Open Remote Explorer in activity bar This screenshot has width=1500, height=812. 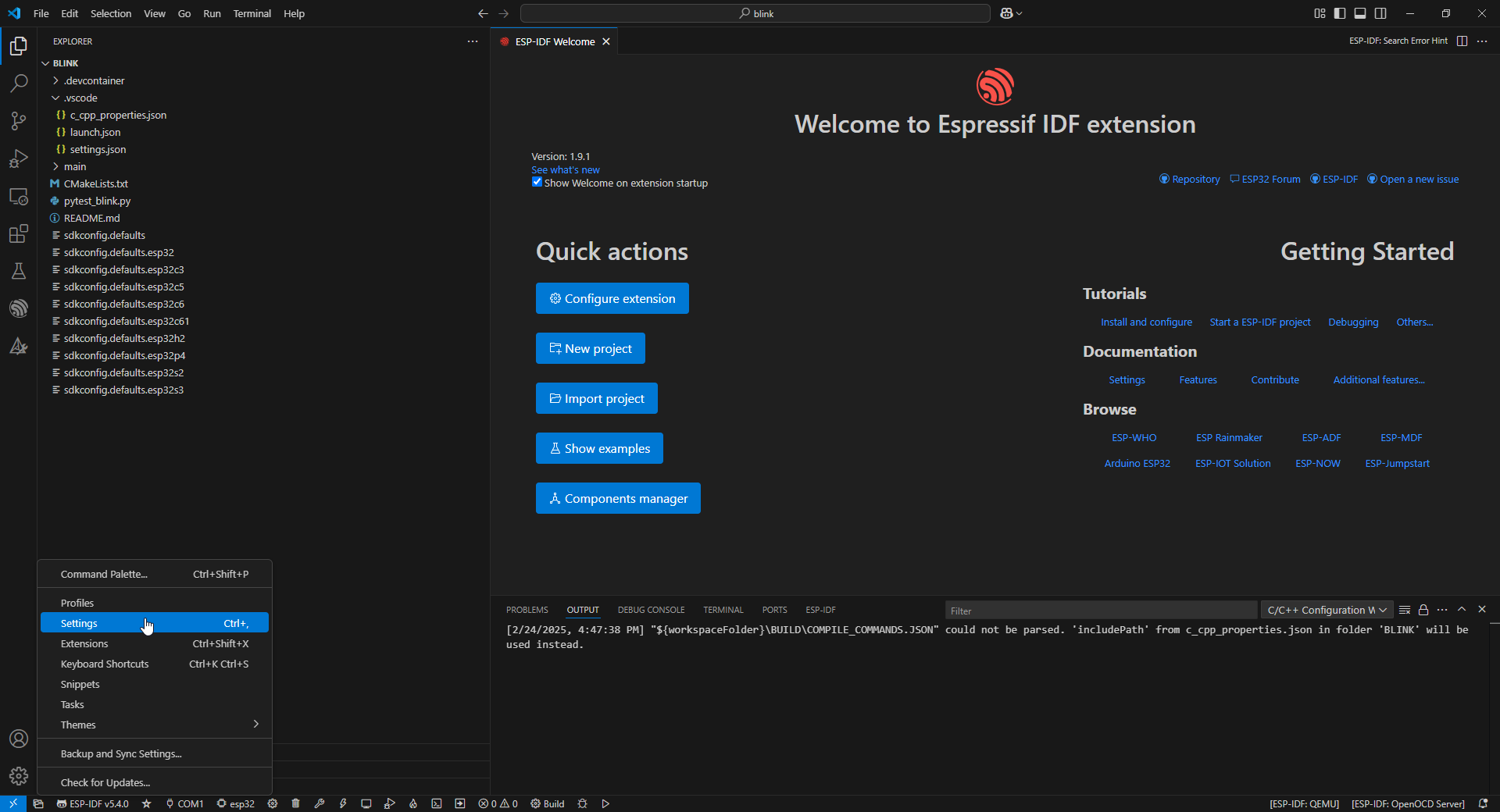[19, 196]
